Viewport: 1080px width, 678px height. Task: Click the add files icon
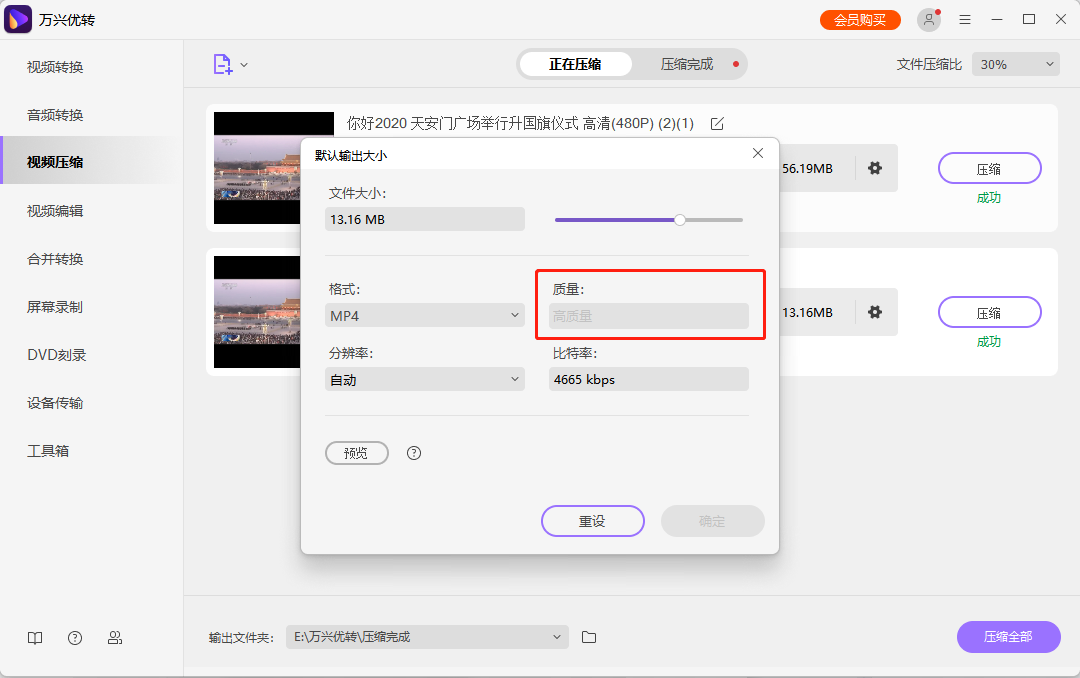pos(222,62)
